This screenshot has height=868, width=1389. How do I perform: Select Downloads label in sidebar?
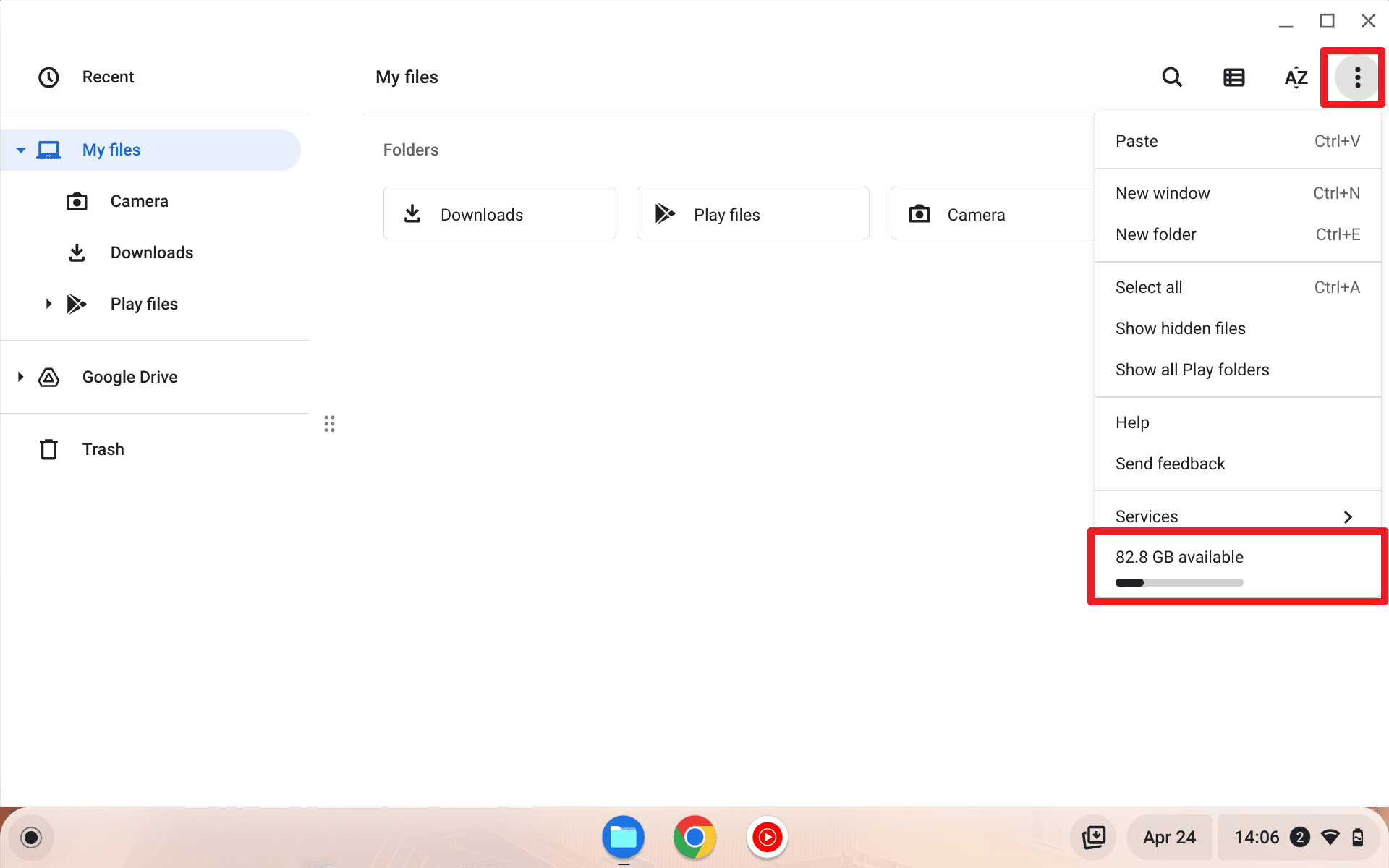tap(152, 252)
